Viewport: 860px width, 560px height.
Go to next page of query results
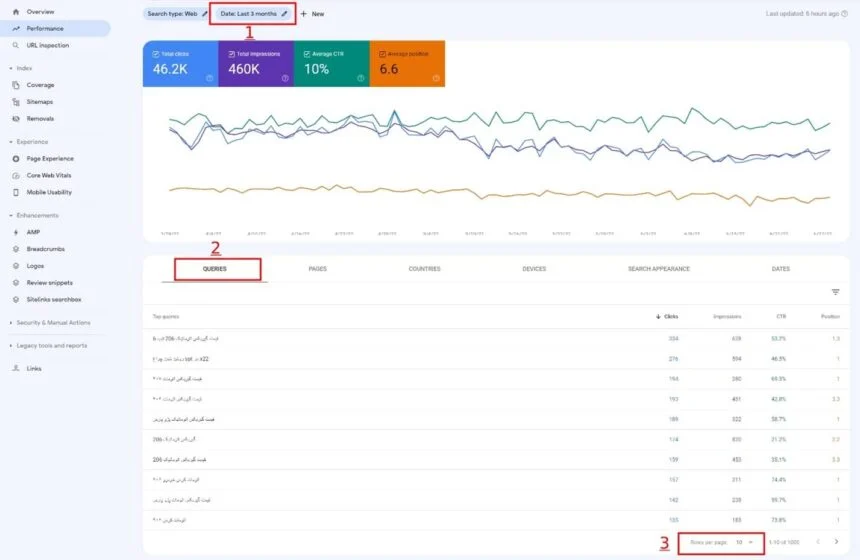point(836,542)
